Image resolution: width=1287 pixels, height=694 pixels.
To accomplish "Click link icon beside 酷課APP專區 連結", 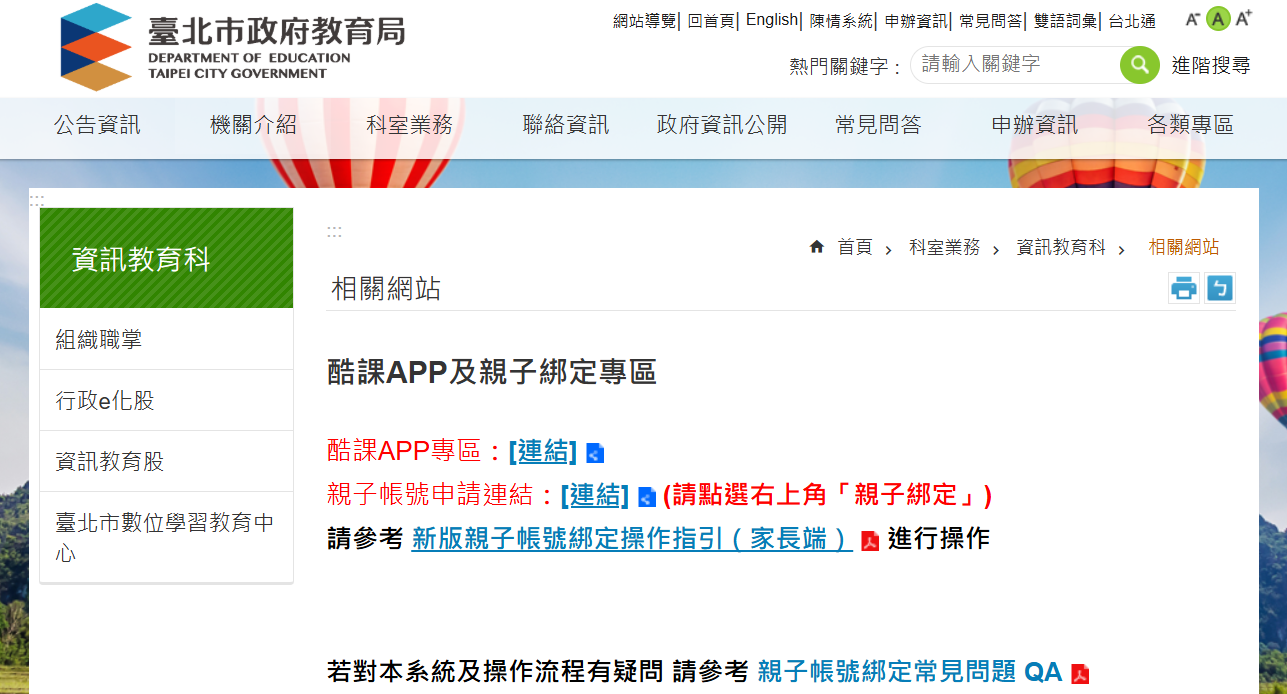I will pos(595,453).
